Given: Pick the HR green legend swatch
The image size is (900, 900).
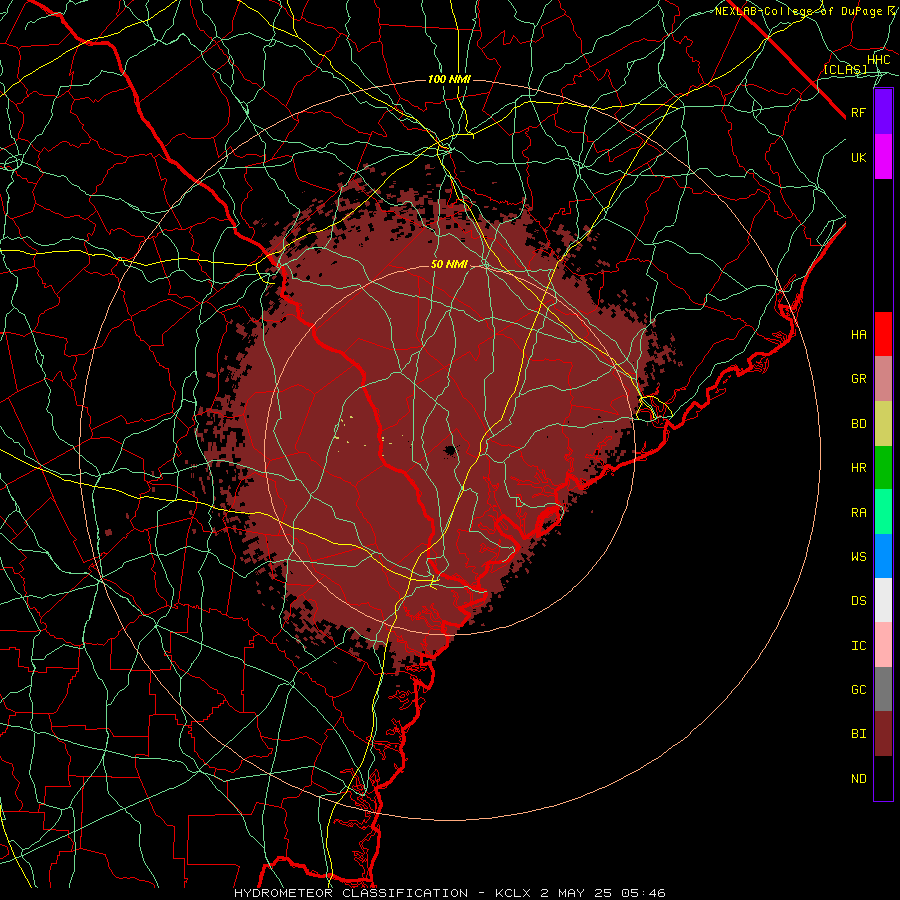Looking at the screenshot, I should point(883,467).
